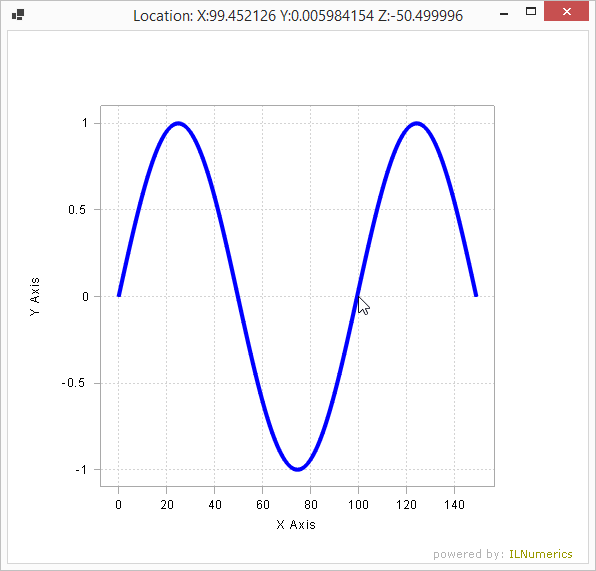The height and width of the screenshot is (571, 596).
Task: Click the Y axis tick label -1
Action: tap(81, 470)
